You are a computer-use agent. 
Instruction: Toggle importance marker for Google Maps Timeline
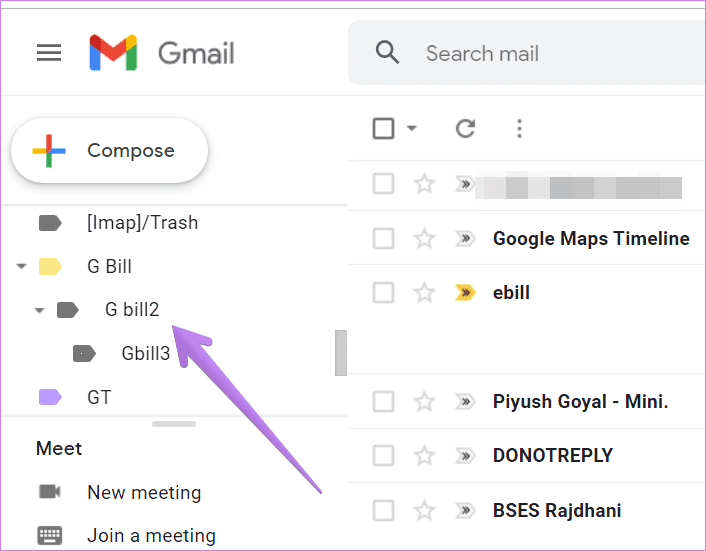[x=465, y=238]
